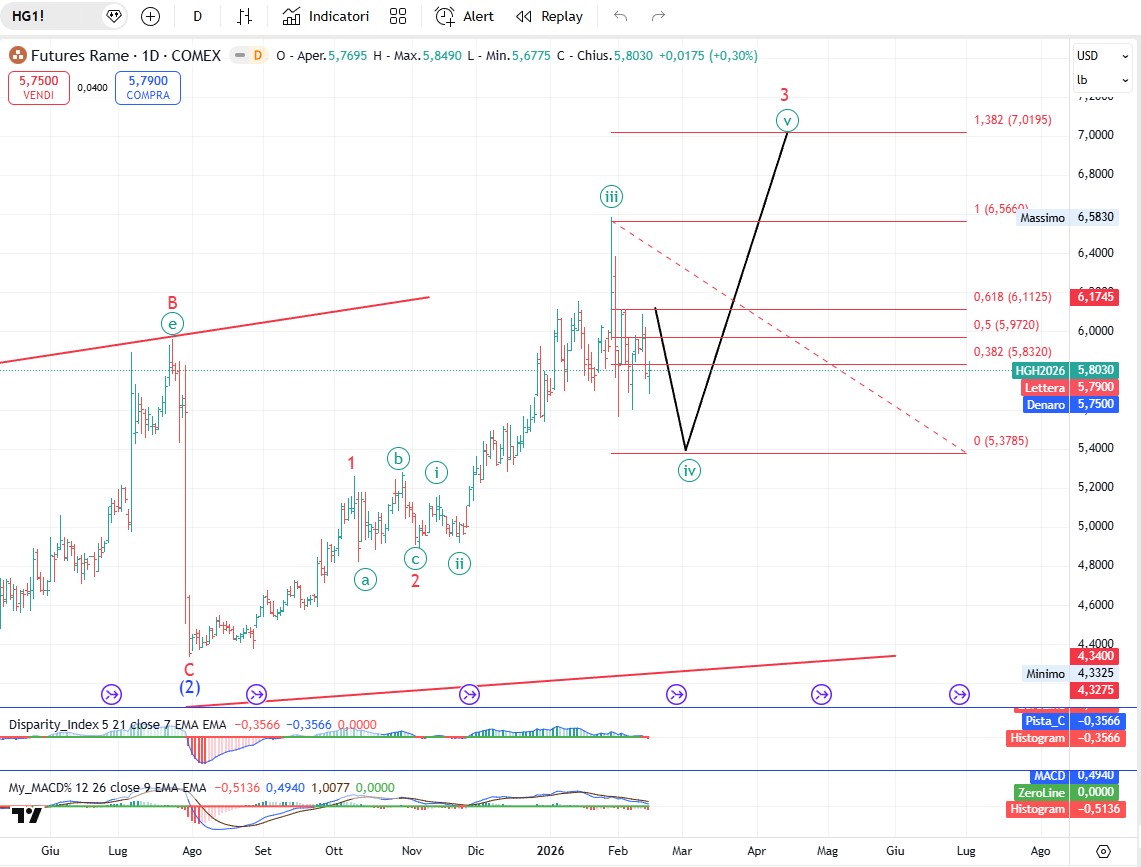Click the ZeroLine 0,0000 scale label

[x=1065, y=792]
